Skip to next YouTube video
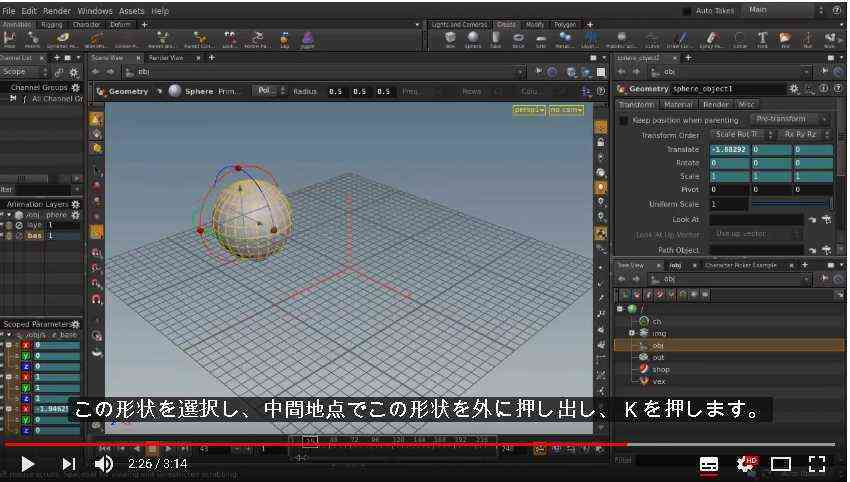Screen dimensions: 850x482 pos(68,464)
